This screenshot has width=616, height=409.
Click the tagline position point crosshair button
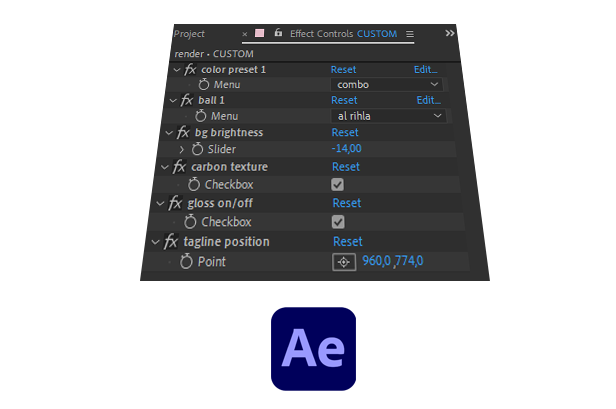[x=343, y=261]
